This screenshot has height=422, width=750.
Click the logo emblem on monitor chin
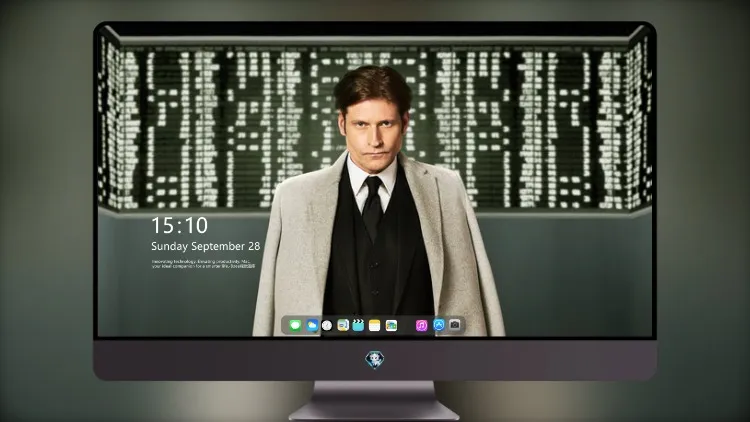tap(375, 360)
